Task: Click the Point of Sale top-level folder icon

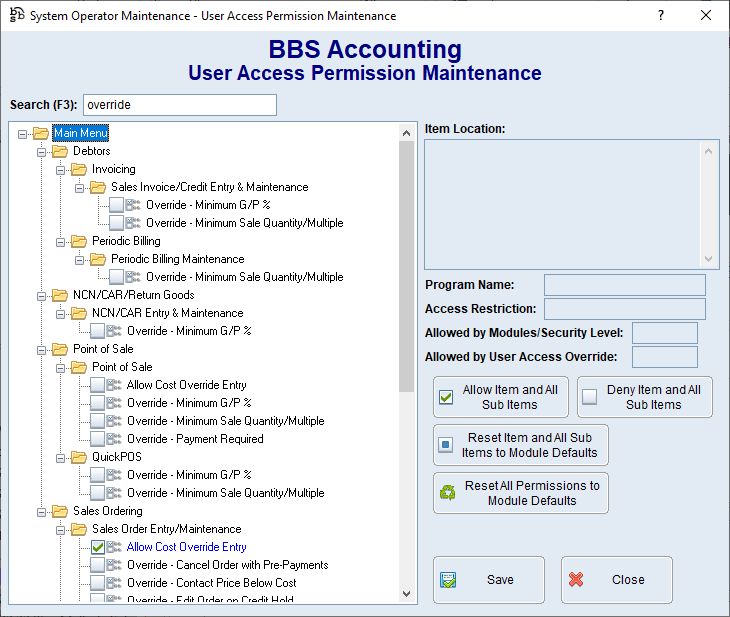Action: point(60,349)
